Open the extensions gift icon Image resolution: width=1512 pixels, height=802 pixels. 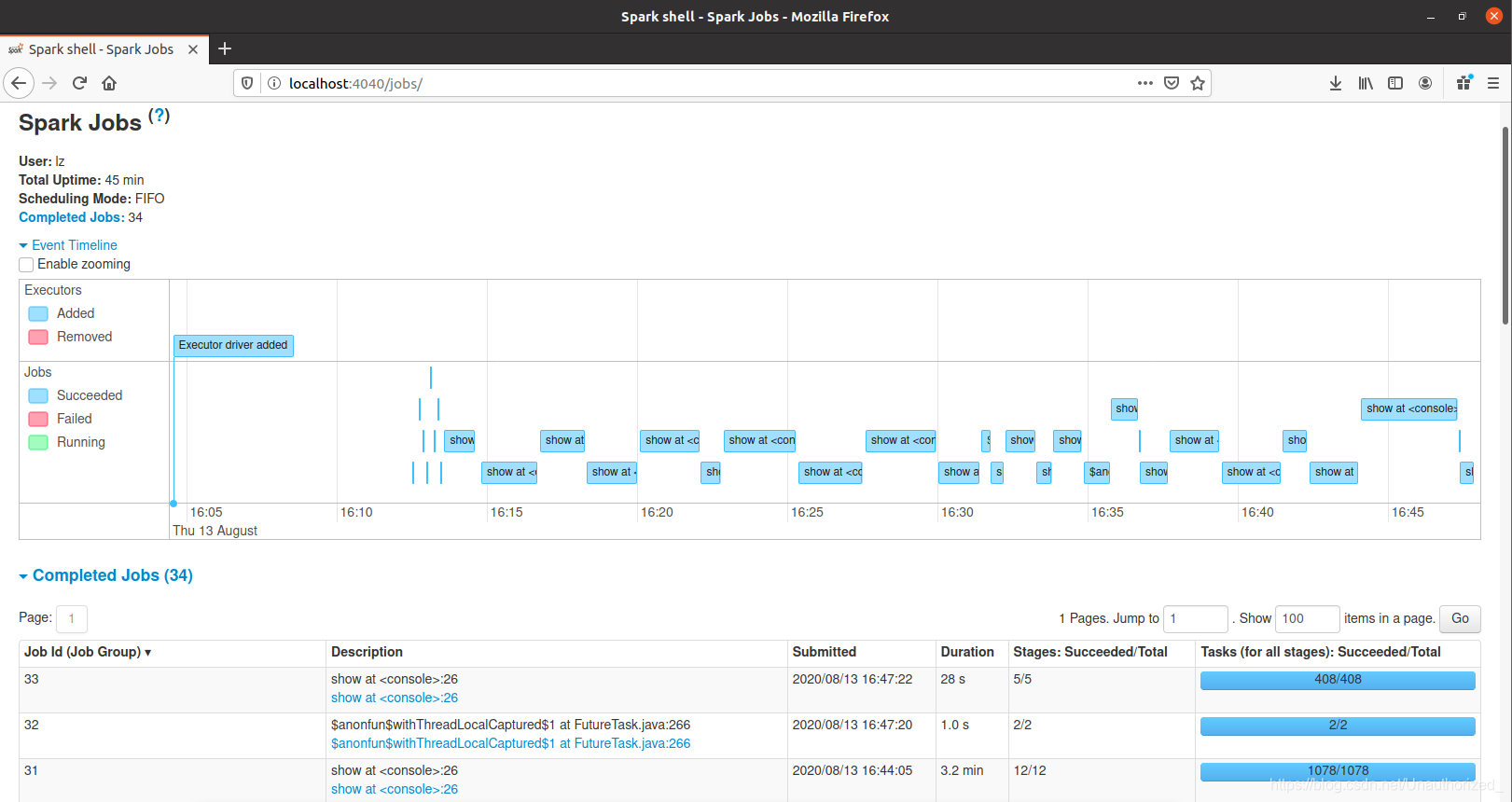[x=1463, y=83]
